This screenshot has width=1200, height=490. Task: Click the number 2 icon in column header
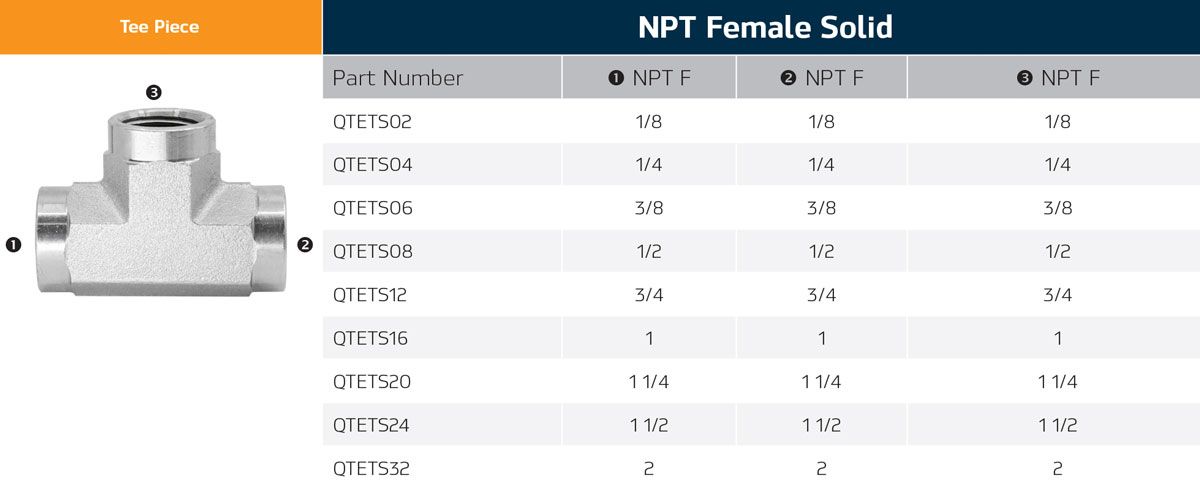[789, 78]
